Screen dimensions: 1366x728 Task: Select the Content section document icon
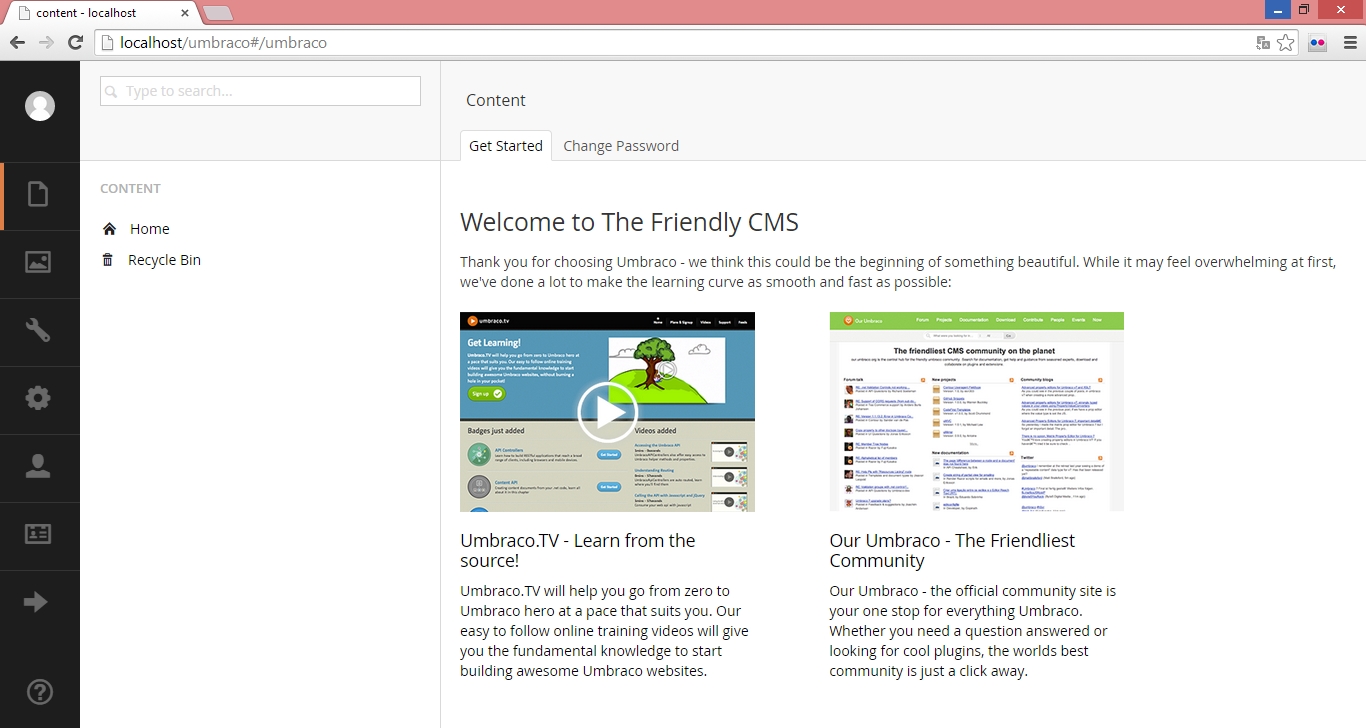(38, 194)
